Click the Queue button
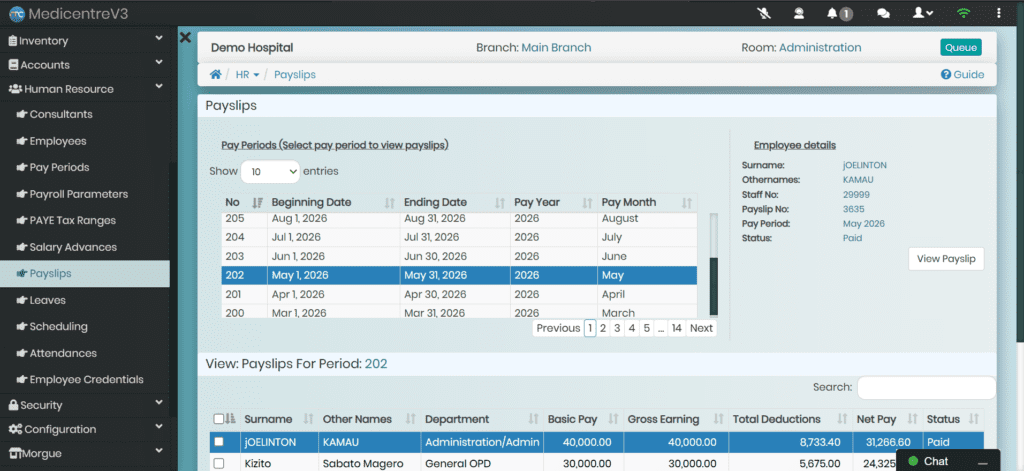 (961, 48)
